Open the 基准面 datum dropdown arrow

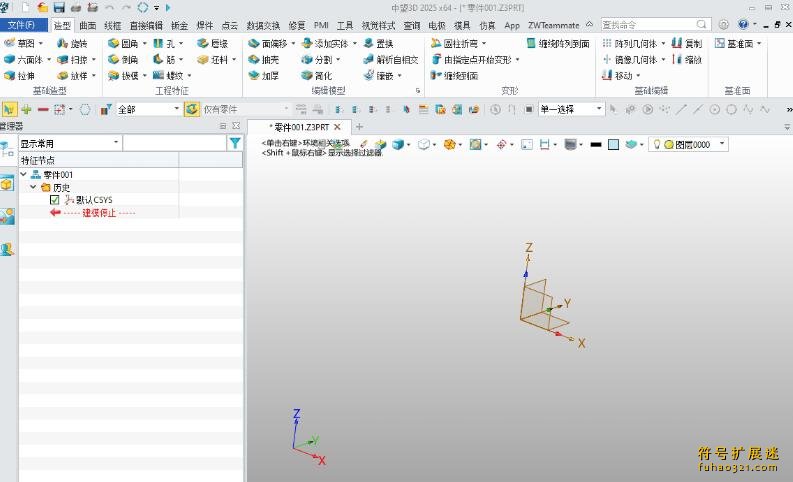click(x=759, y=43)
